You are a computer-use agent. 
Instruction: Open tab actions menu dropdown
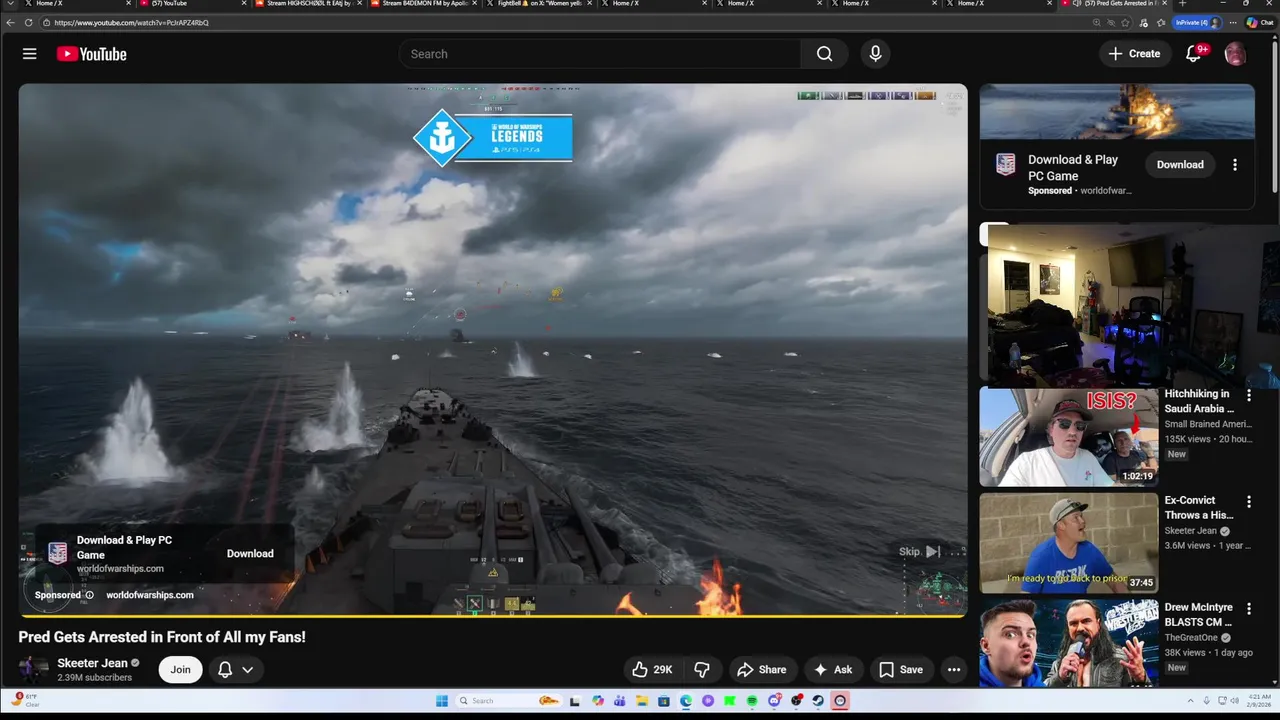pos(10,4)
